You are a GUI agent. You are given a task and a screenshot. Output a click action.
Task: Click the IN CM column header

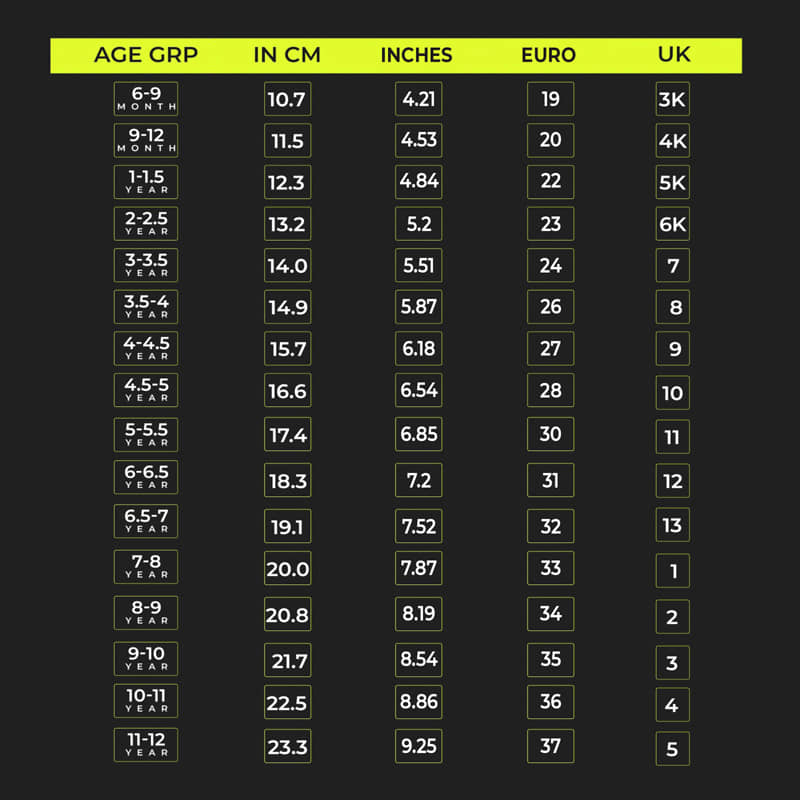tap(286, 55)
